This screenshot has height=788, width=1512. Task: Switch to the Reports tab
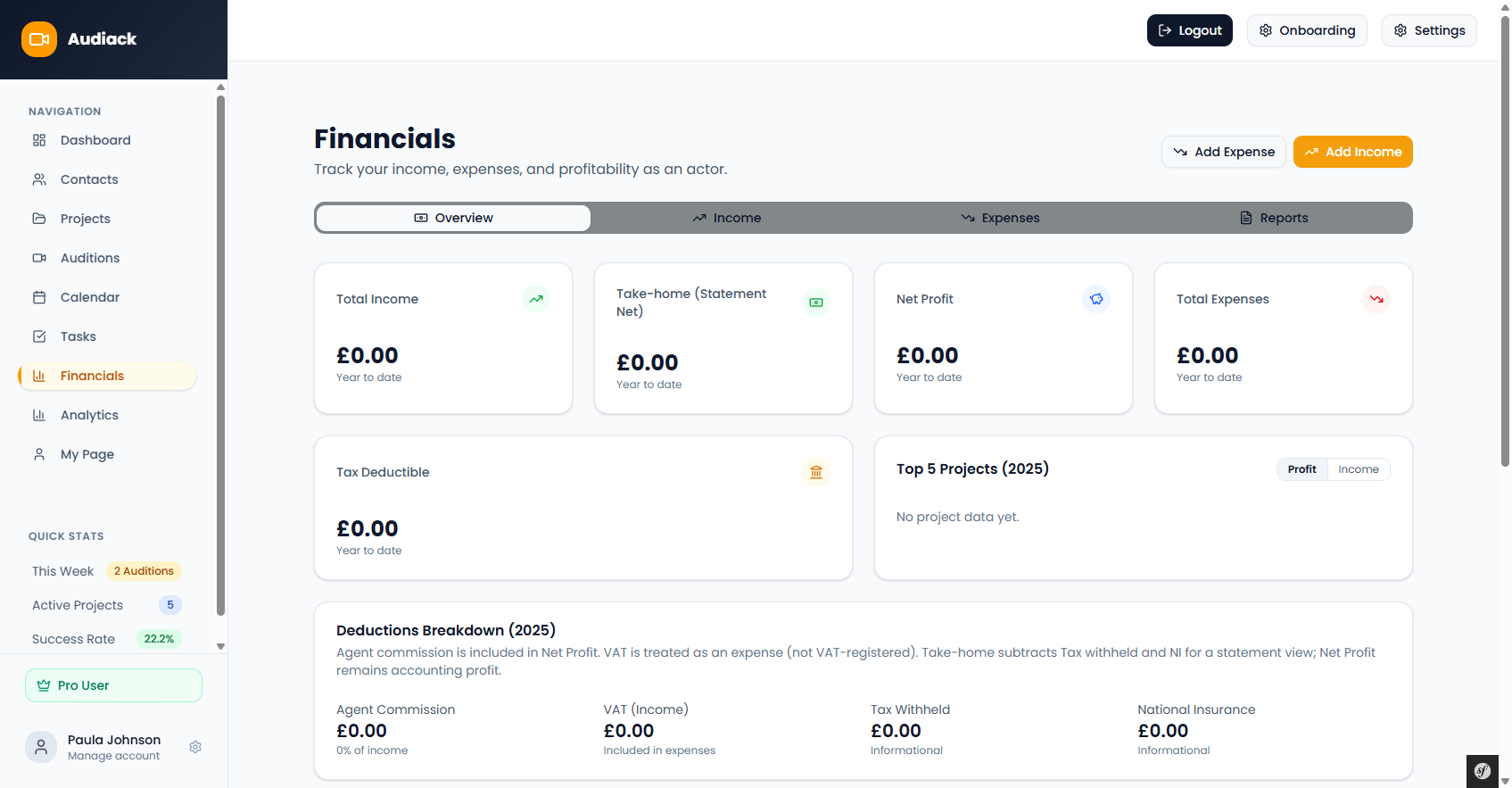1274,218
